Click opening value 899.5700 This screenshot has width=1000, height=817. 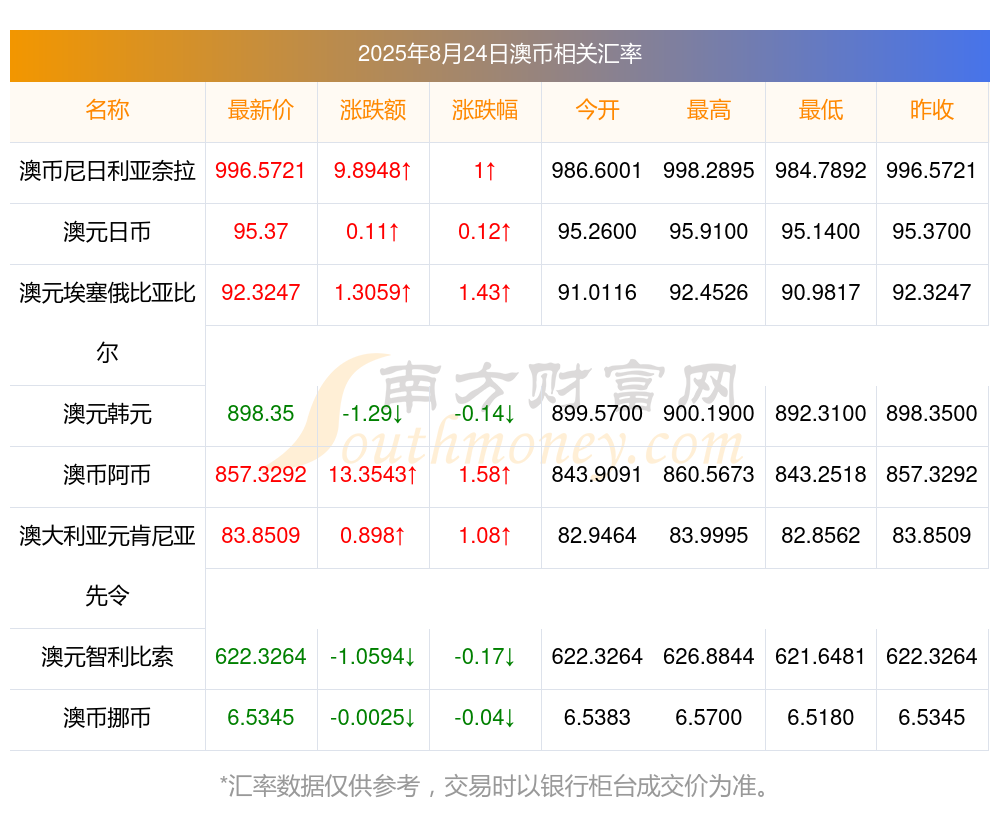pyautogui.click(x=597, y=413)
